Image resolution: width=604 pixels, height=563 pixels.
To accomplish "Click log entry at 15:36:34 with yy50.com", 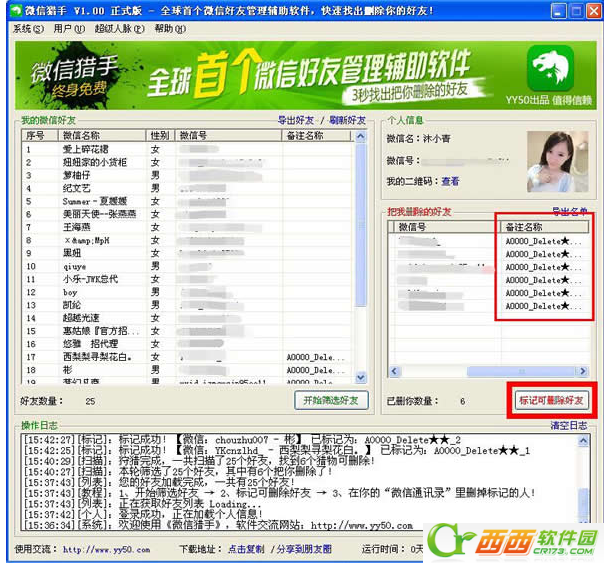I will point(218,525).
